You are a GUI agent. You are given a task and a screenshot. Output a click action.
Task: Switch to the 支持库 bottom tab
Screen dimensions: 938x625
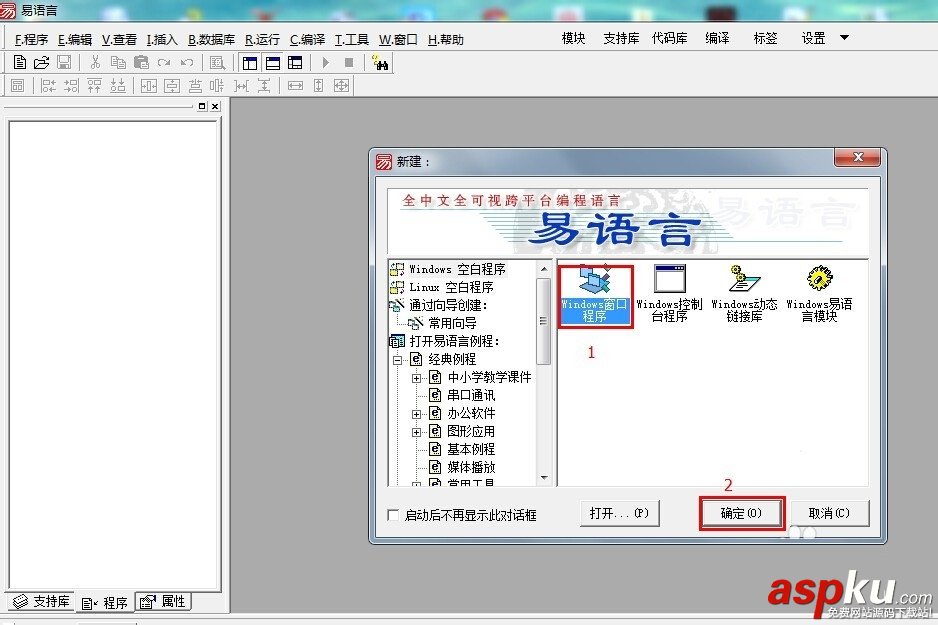click(42, 601)
